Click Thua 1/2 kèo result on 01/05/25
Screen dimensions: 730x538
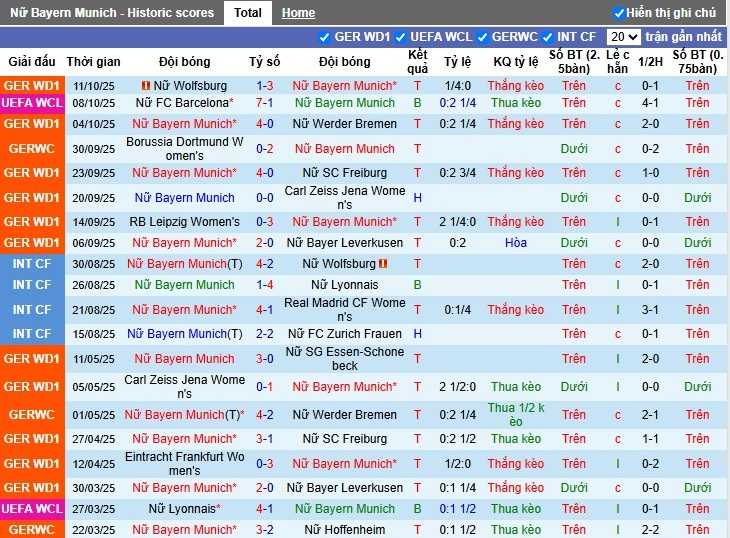(x=516, y=415)
